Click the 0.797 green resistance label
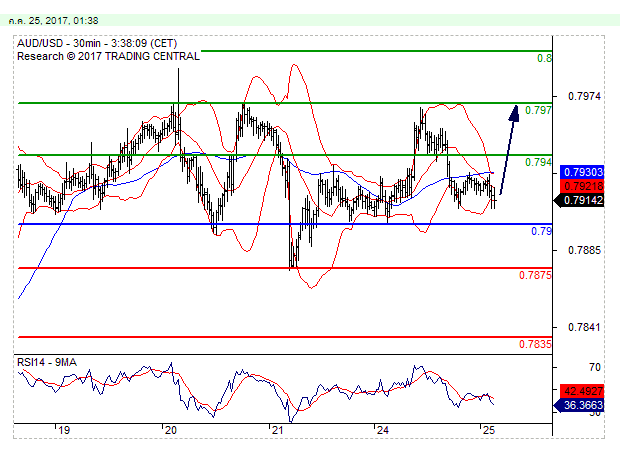Image resolution: width=620 pixels, height=453 pixels. click(x=538, y=110)
